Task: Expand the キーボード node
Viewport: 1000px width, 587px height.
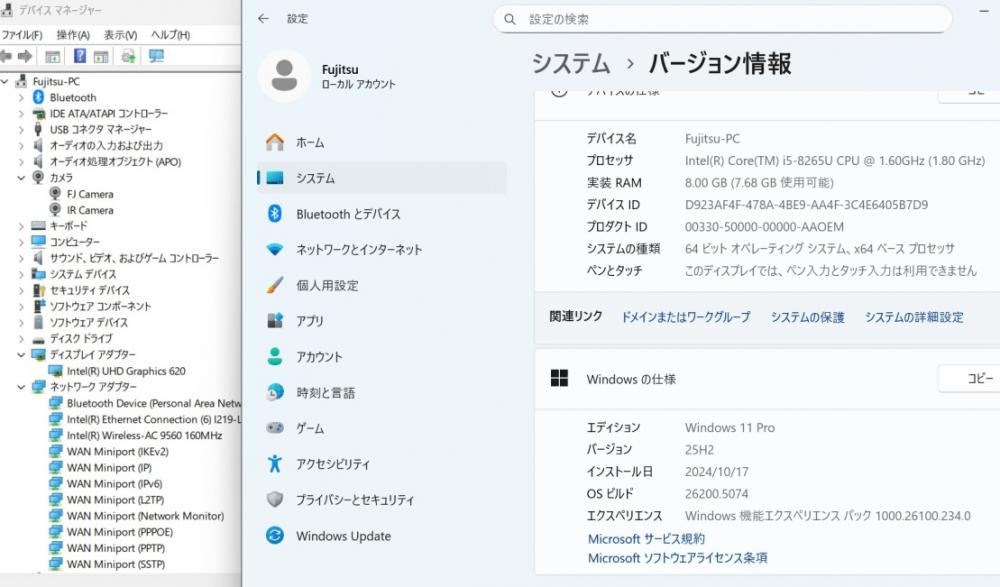Action: point(21,226)
